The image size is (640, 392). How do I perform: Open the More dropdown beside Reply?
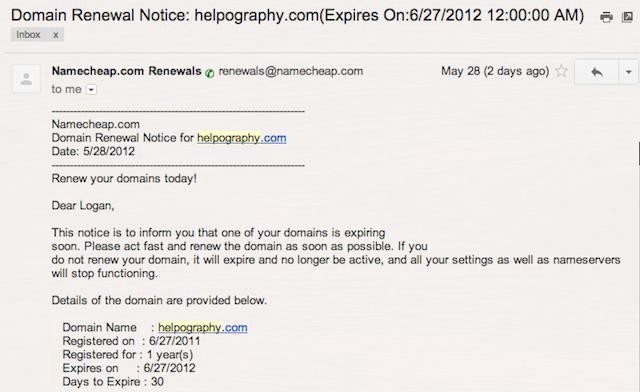pyautogui.click(x=629, y=72)
